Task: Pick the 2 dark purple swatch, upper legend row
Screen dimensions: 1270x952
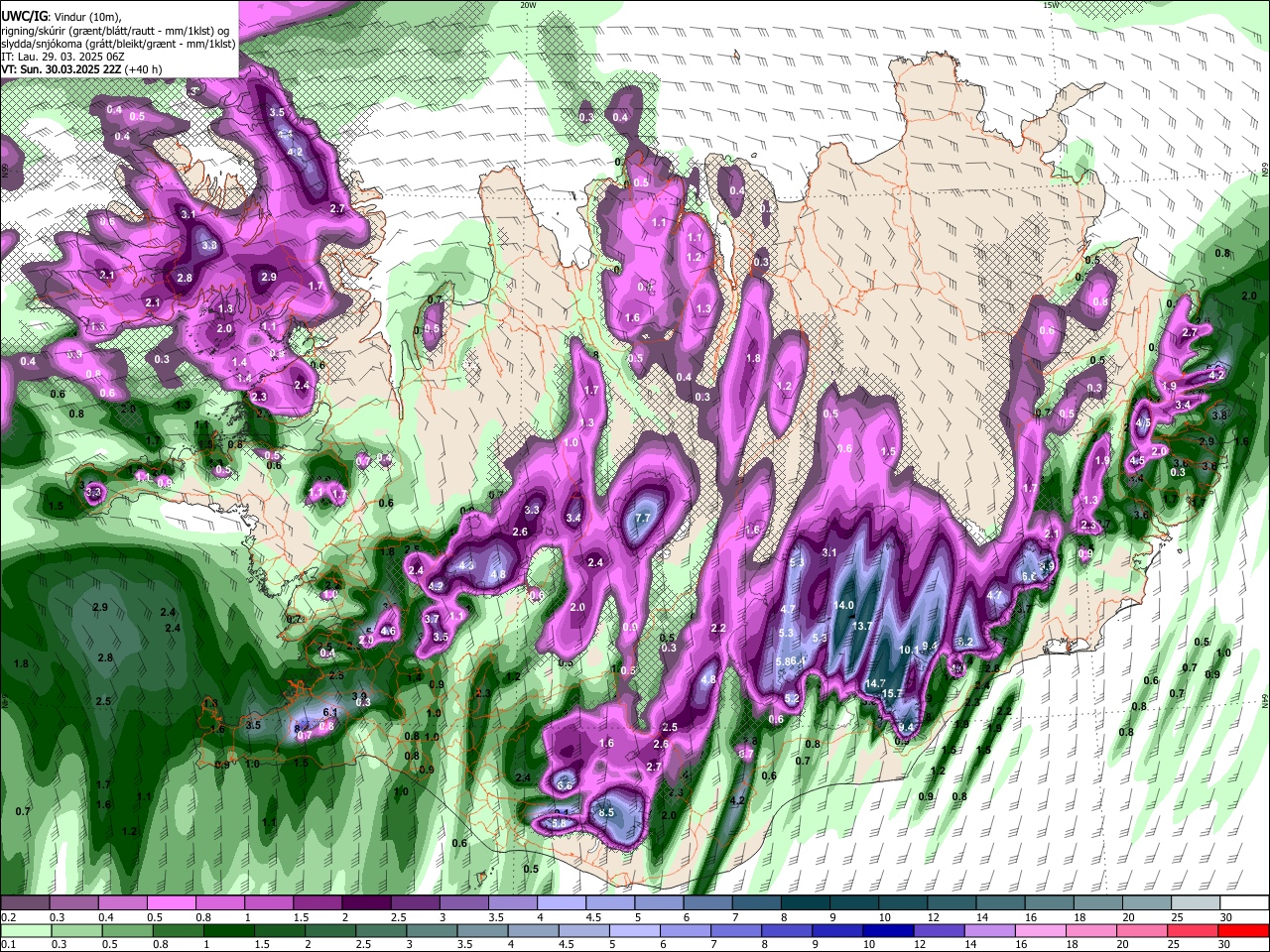Action: tap(366, 903)
